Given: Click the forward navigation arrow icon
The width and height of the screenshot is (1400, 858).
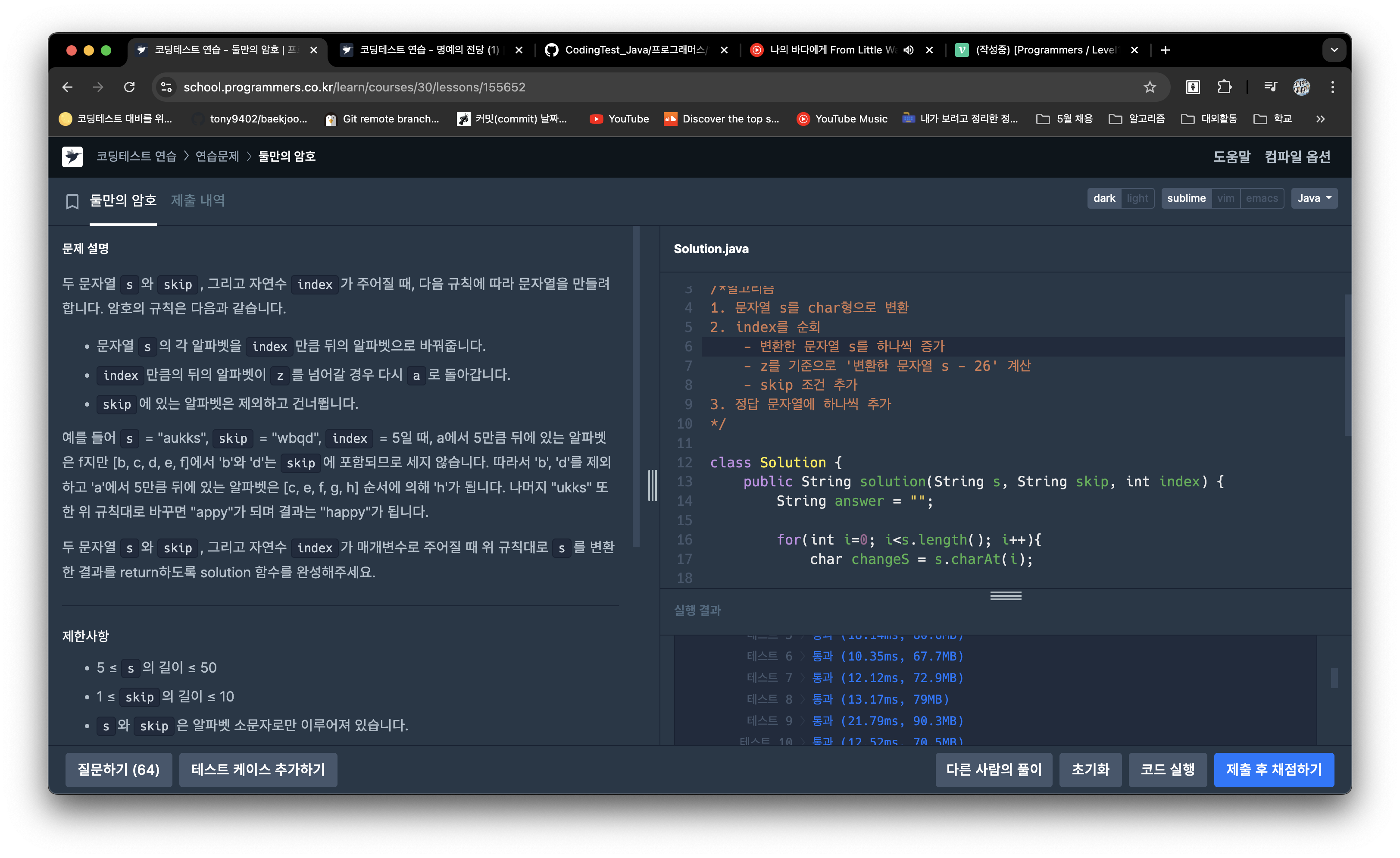Looking at the screenshot, I should [96, 87].
